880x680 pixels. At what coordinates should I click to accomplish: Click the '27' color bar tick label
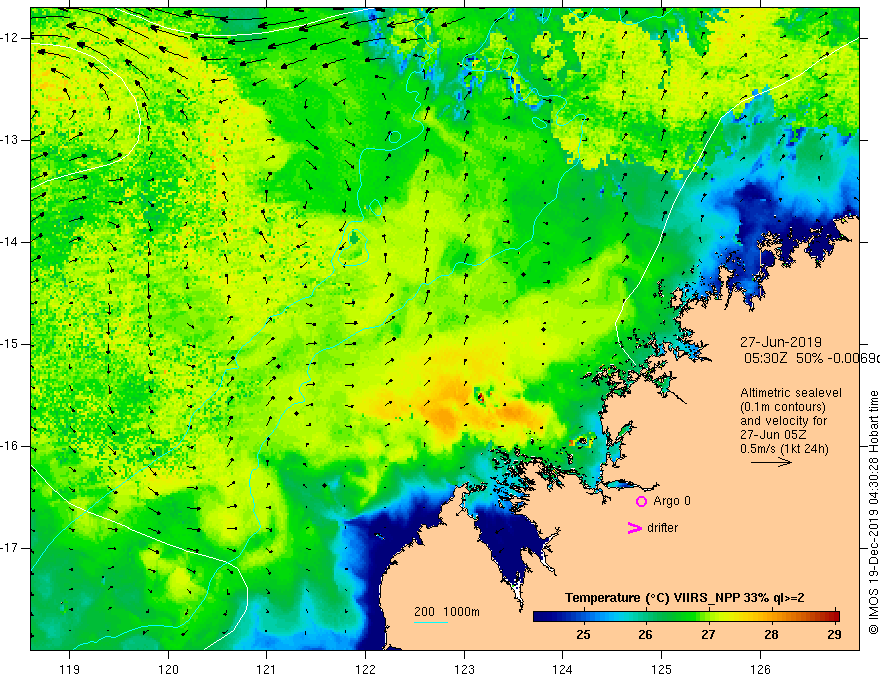point(708,635)
